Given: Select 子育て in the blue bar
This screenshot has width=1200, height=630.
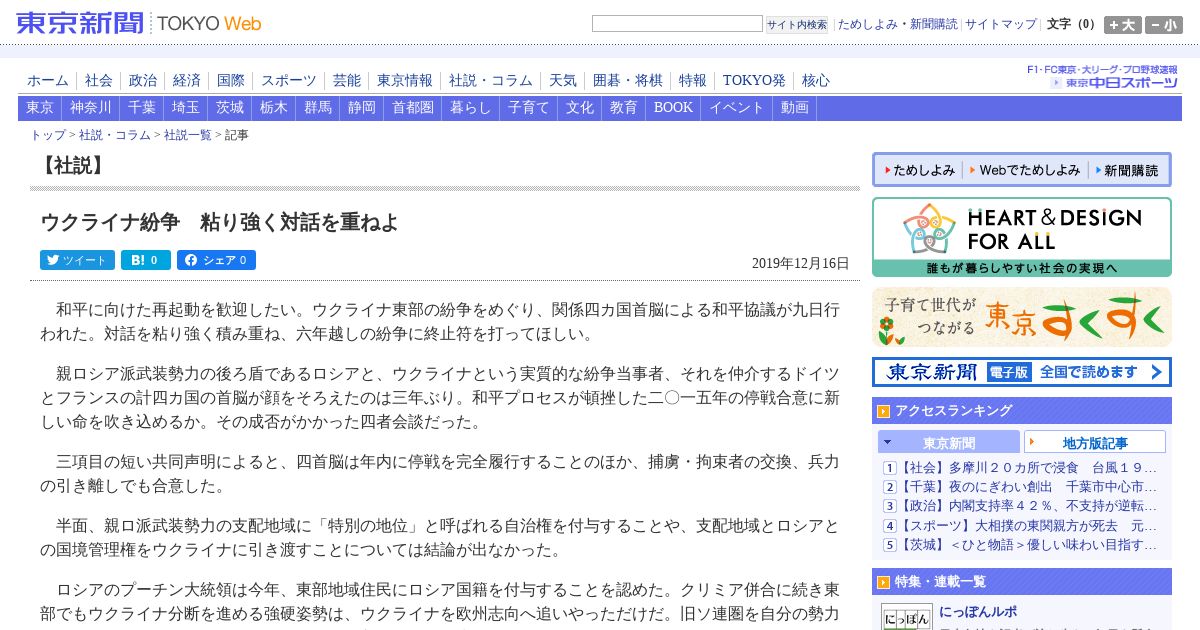Looking at the screenshot, I should pyautogui.click(x=529, y=108).
